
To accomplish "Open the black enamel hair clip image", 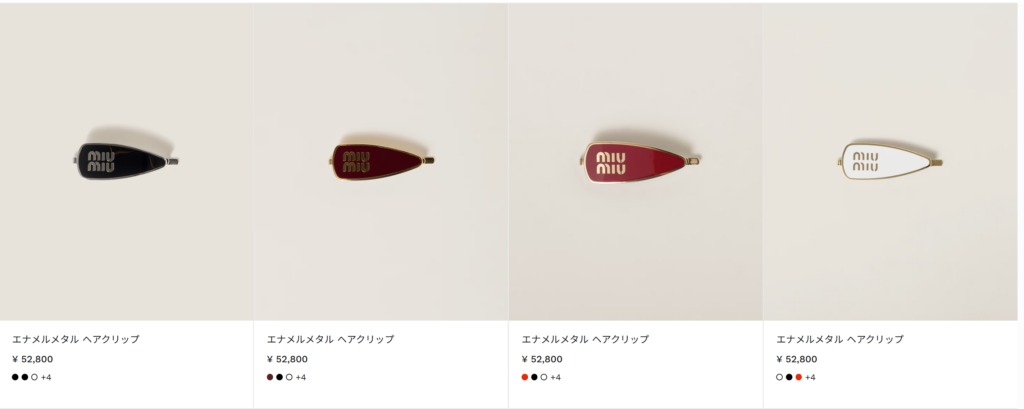I will [126, 161].
